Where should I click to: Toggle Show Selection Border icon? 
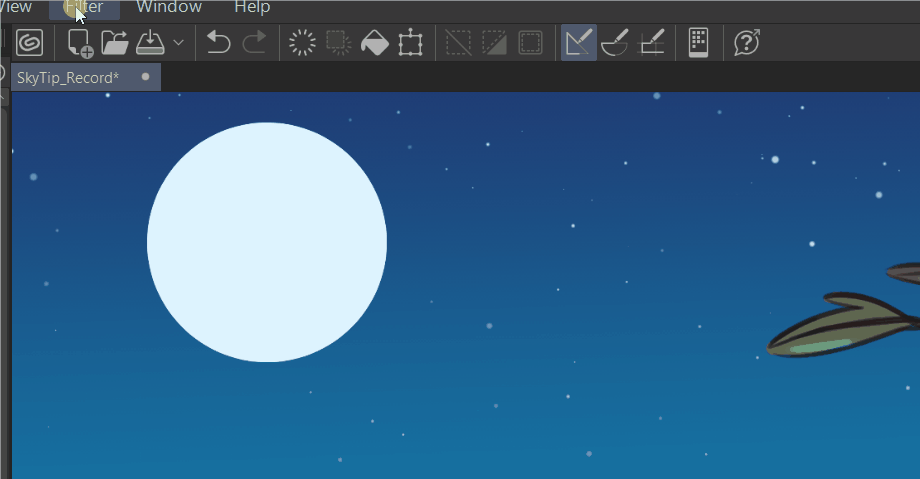(x=530, y=43)
